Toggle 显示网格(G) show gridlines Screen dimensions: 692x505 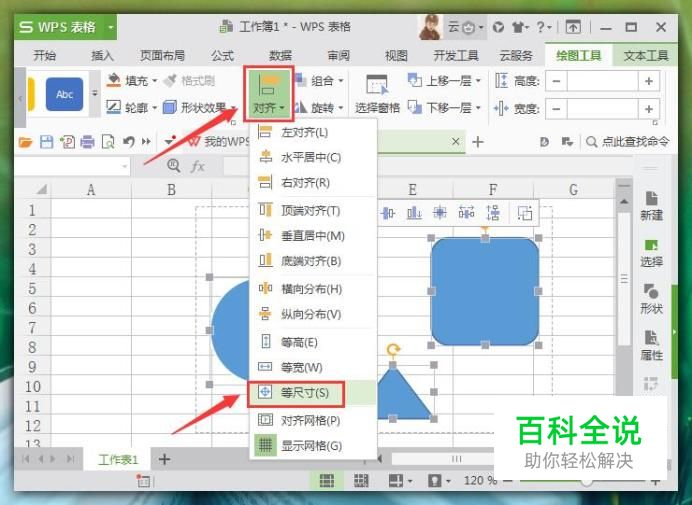coord(313,445)
